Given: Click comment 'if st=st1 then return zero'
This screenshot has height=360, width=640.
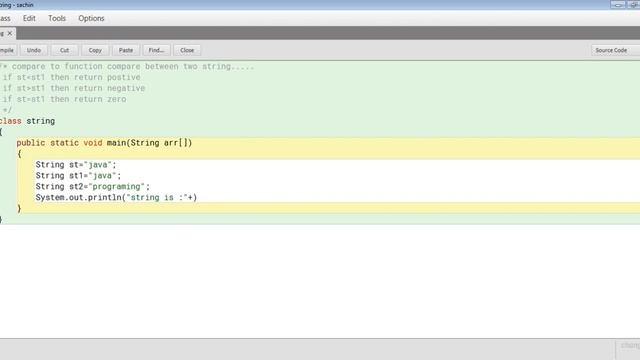Looking at the screenshot, I should coord(64,99).
